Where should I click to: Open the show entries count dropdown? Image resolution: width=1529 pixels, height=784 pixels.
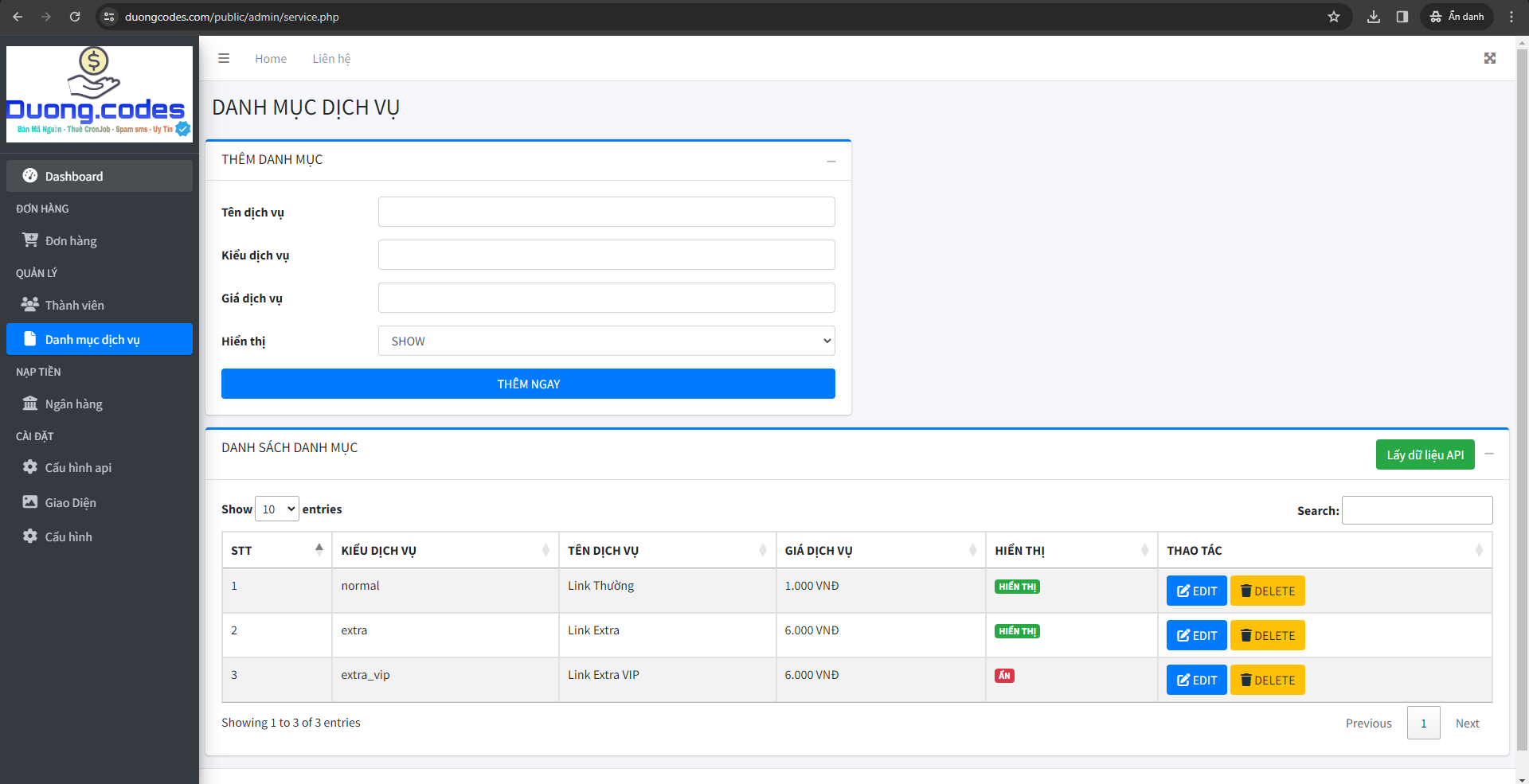(x=276, y=509)
